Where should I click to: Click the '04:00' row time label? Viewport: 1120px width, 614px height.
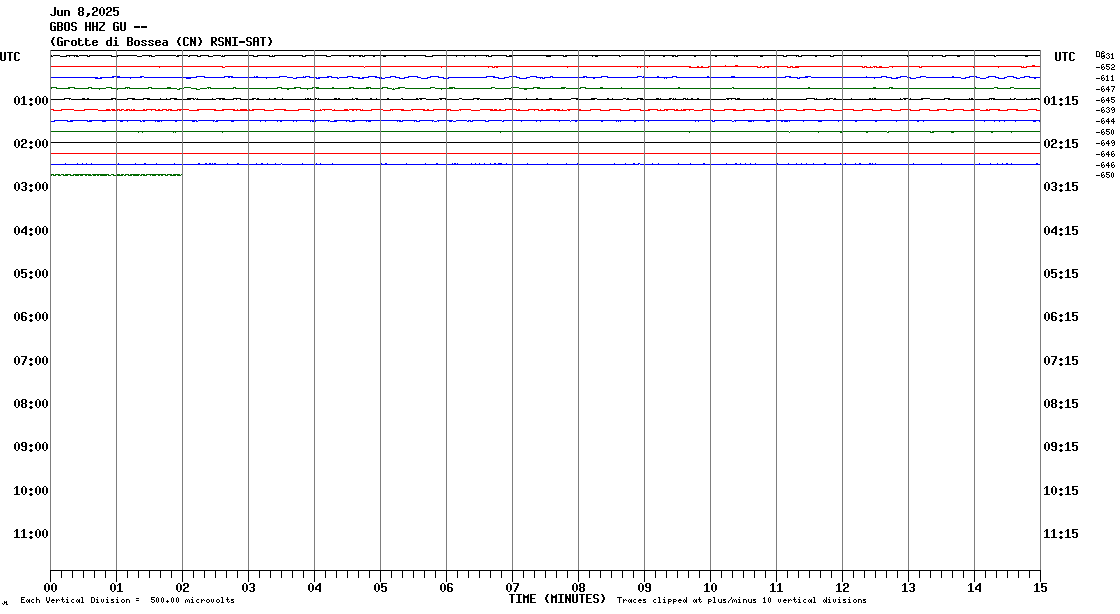[x=31, y=231]
